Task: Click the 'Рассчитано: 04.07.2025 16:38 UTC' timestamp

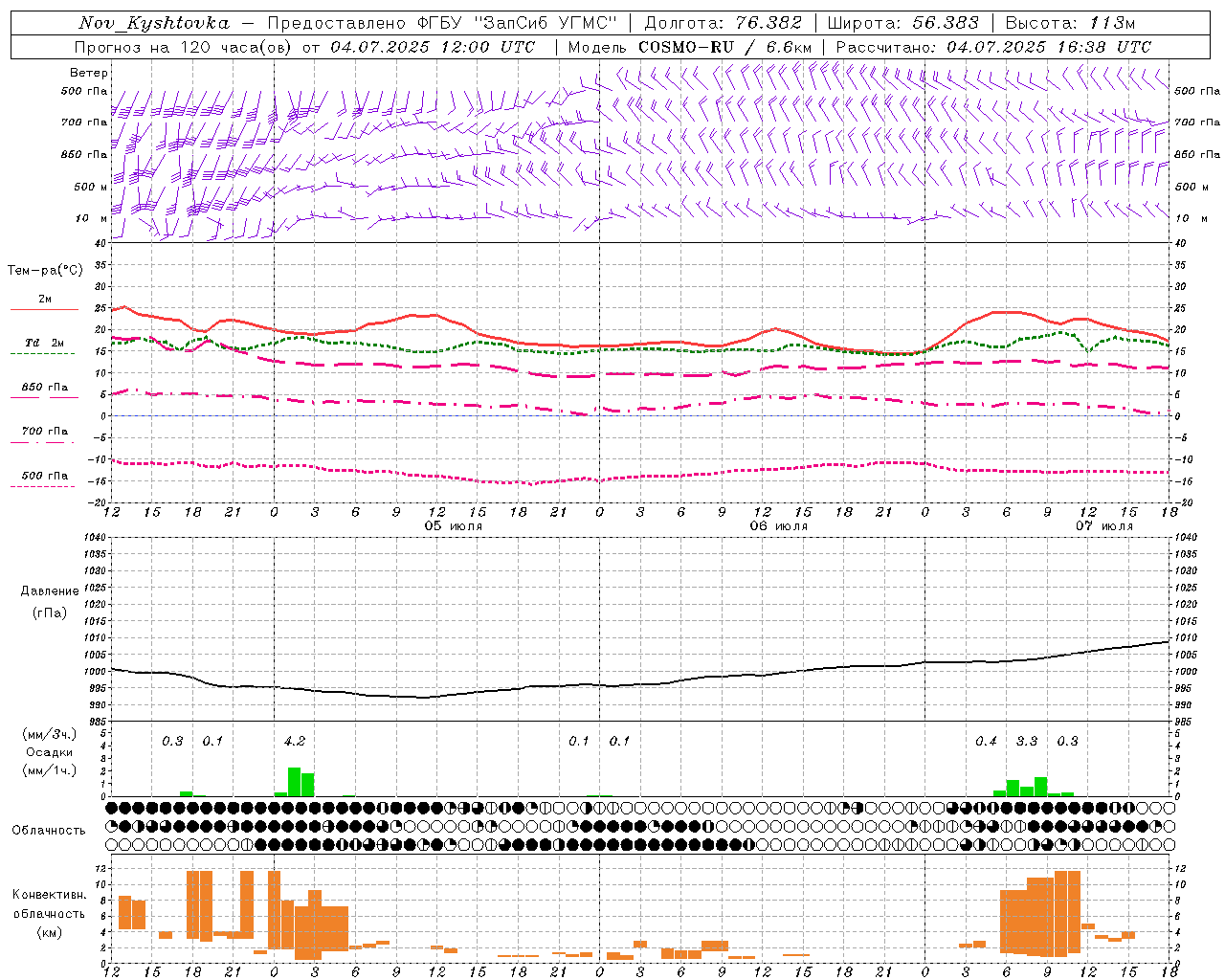Action: [993, 47]
